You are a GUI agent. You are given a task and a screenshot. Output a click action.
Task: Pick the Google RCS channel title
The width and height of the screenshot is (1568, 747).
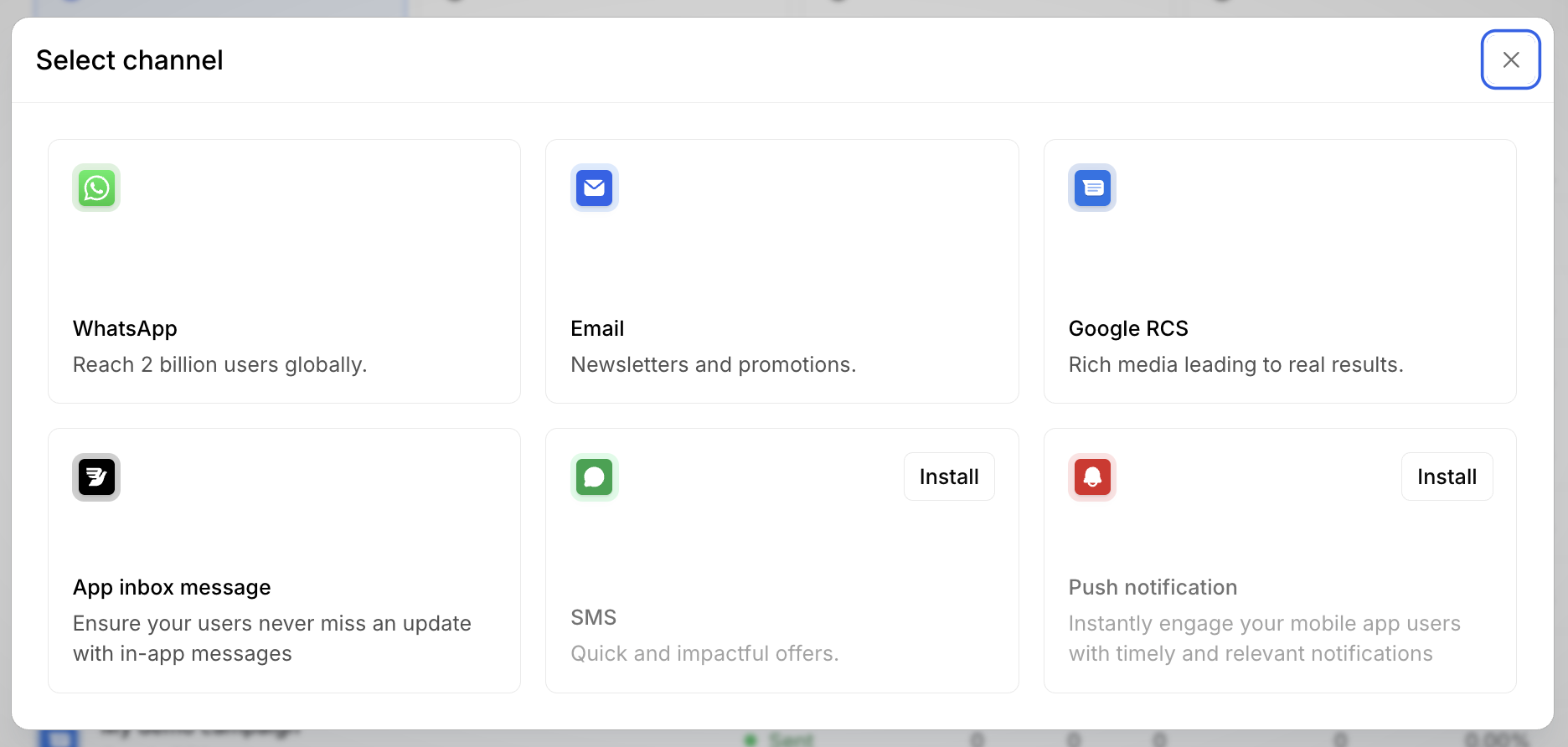1128,328
